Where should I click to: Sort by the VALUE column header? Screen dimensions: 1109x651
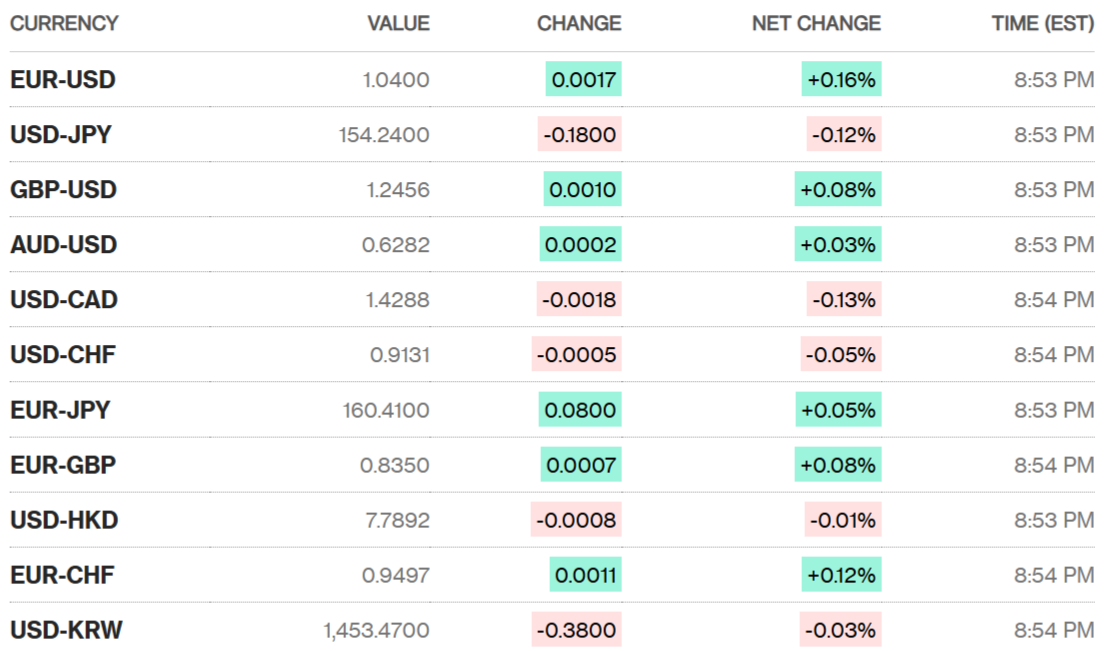point(398,23)
